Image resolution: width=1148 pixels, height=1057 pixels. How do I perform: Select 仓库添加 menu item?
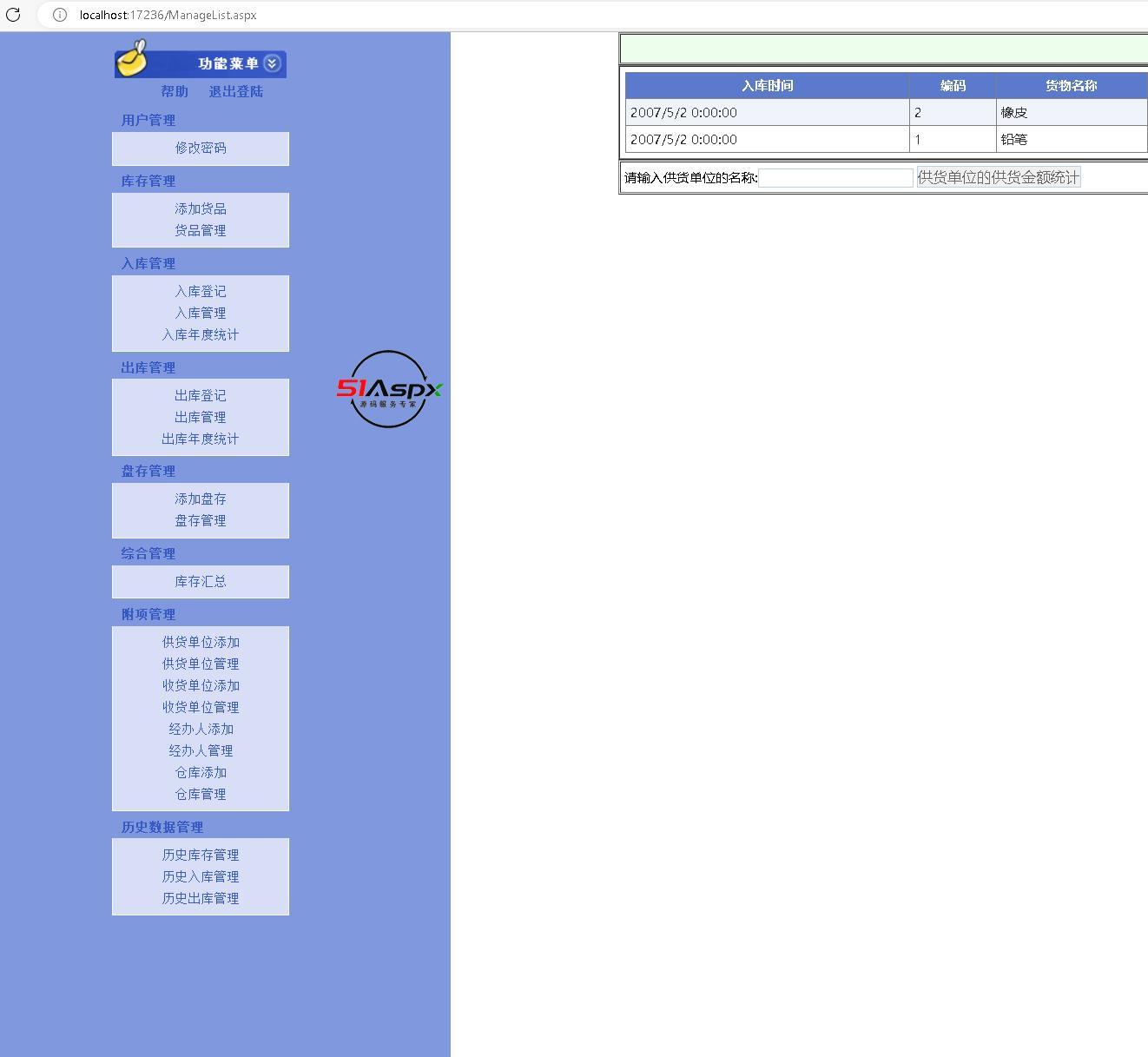point(201,772)
